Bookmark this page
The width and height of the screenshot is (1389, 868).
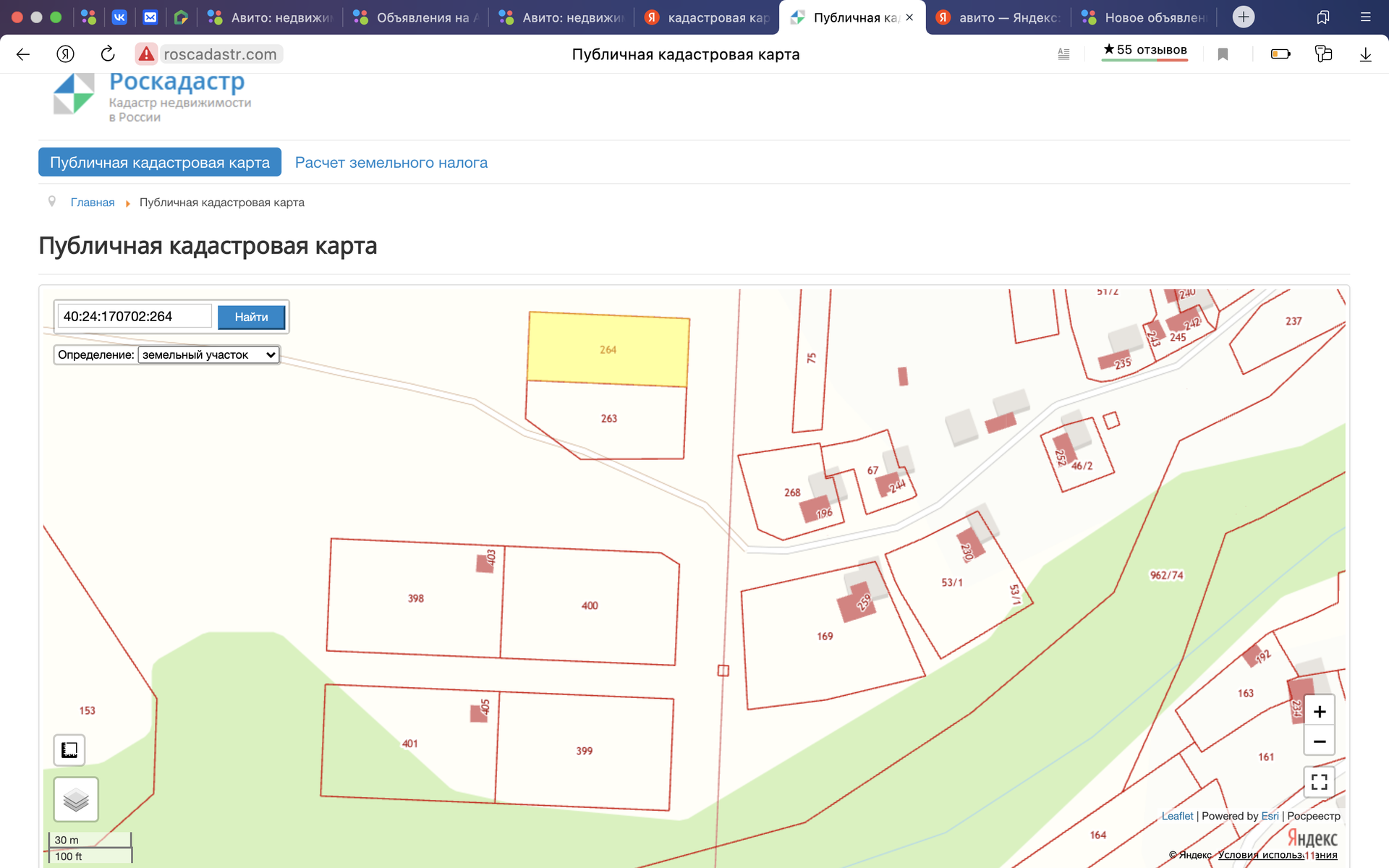coord(1223,54)
